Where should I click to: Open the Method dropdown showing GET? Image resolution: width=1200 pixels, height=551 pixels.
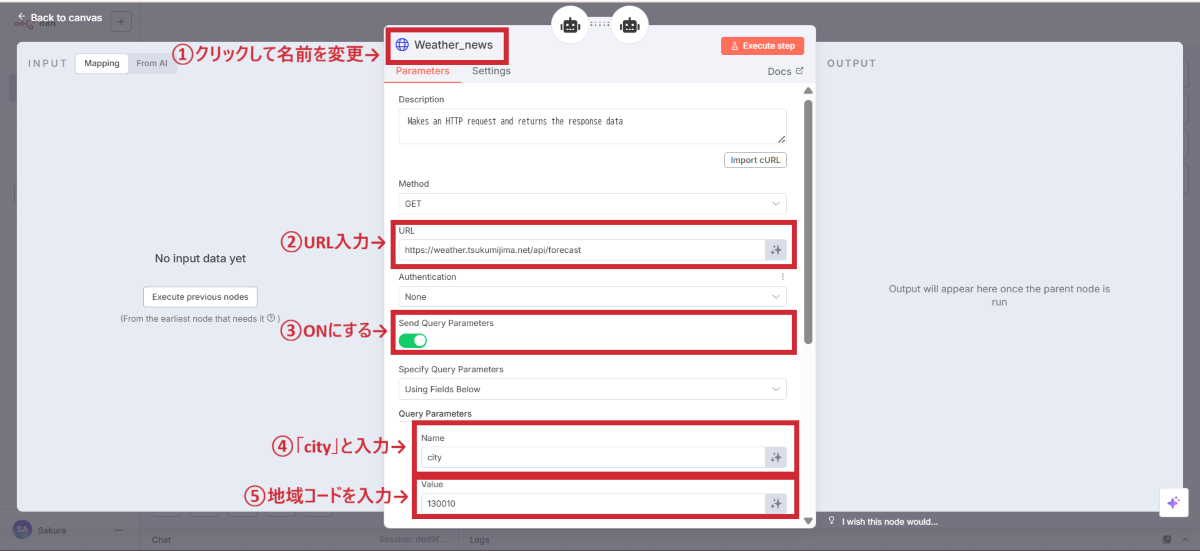tap(592, 204)
